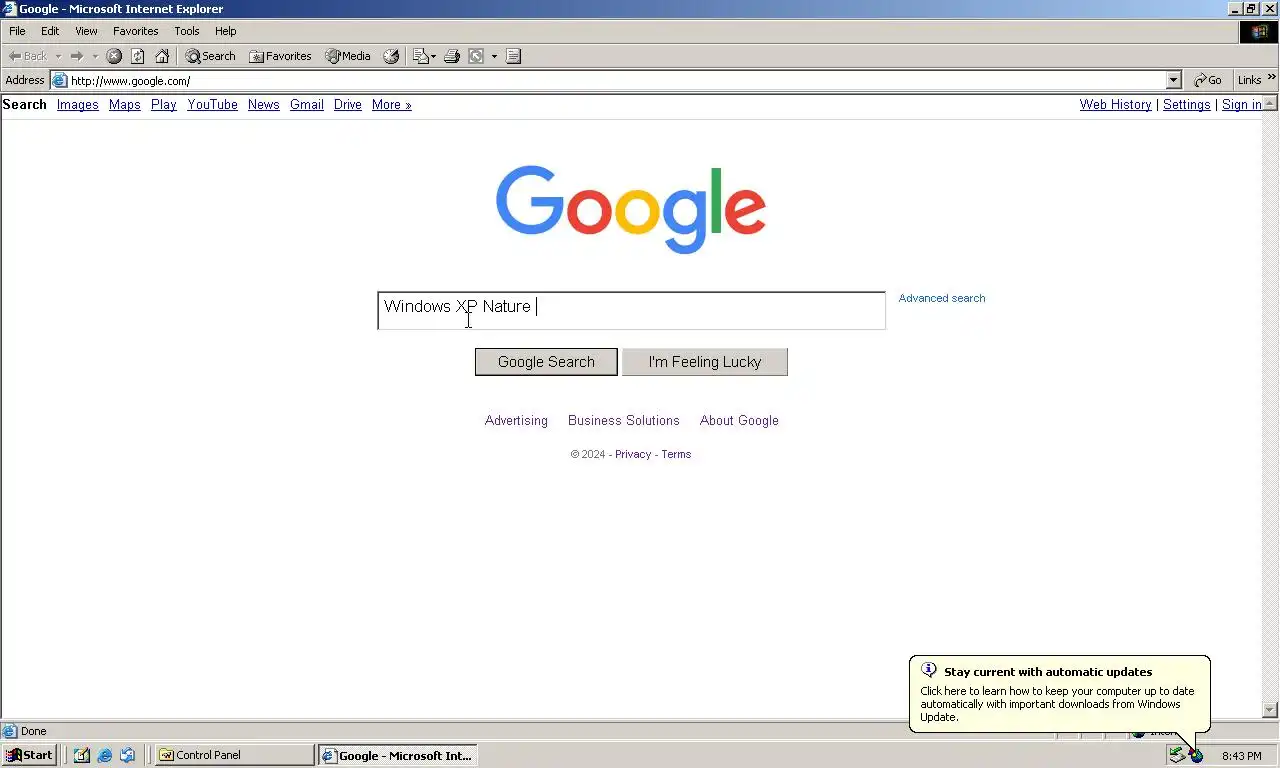Go back with the Back toolbar button
Viewport: 1280px width, 768px height.
pos(28,56)
